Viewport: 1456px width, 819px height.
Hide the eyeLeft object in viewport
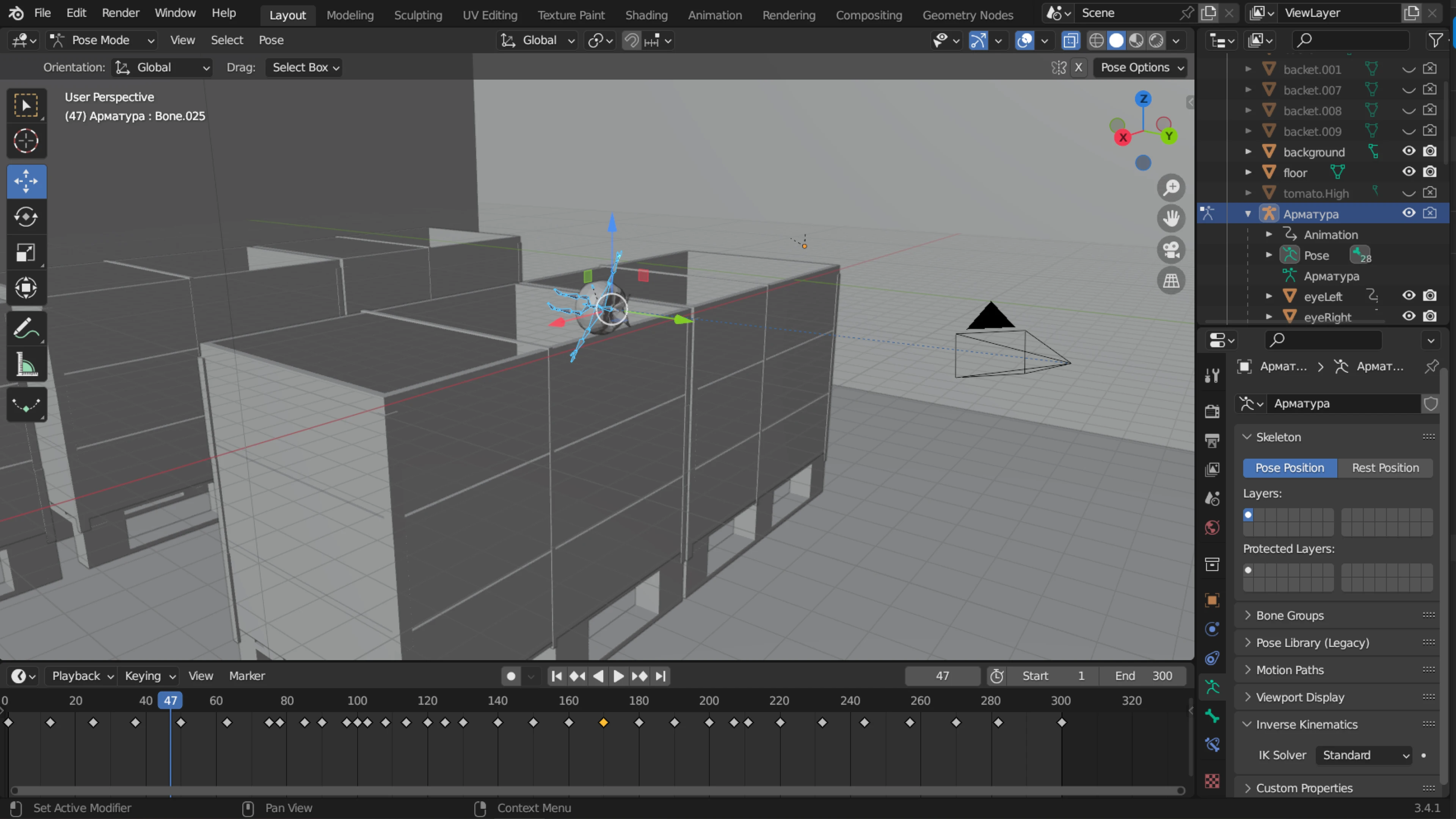pyautogui.click(x=1409, y=296)
